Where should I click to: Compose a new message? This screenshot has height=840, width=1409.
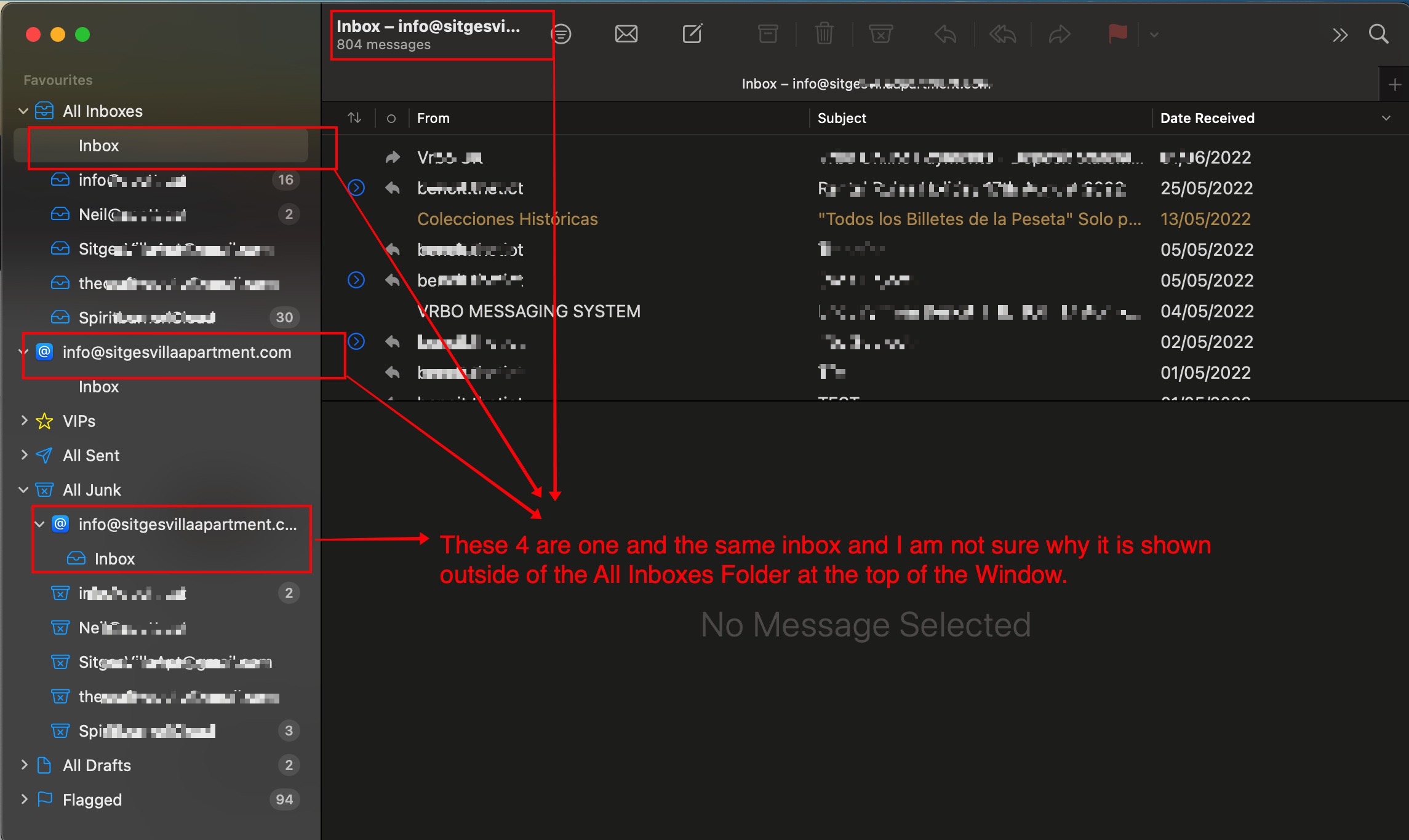(x=692, y=34)
